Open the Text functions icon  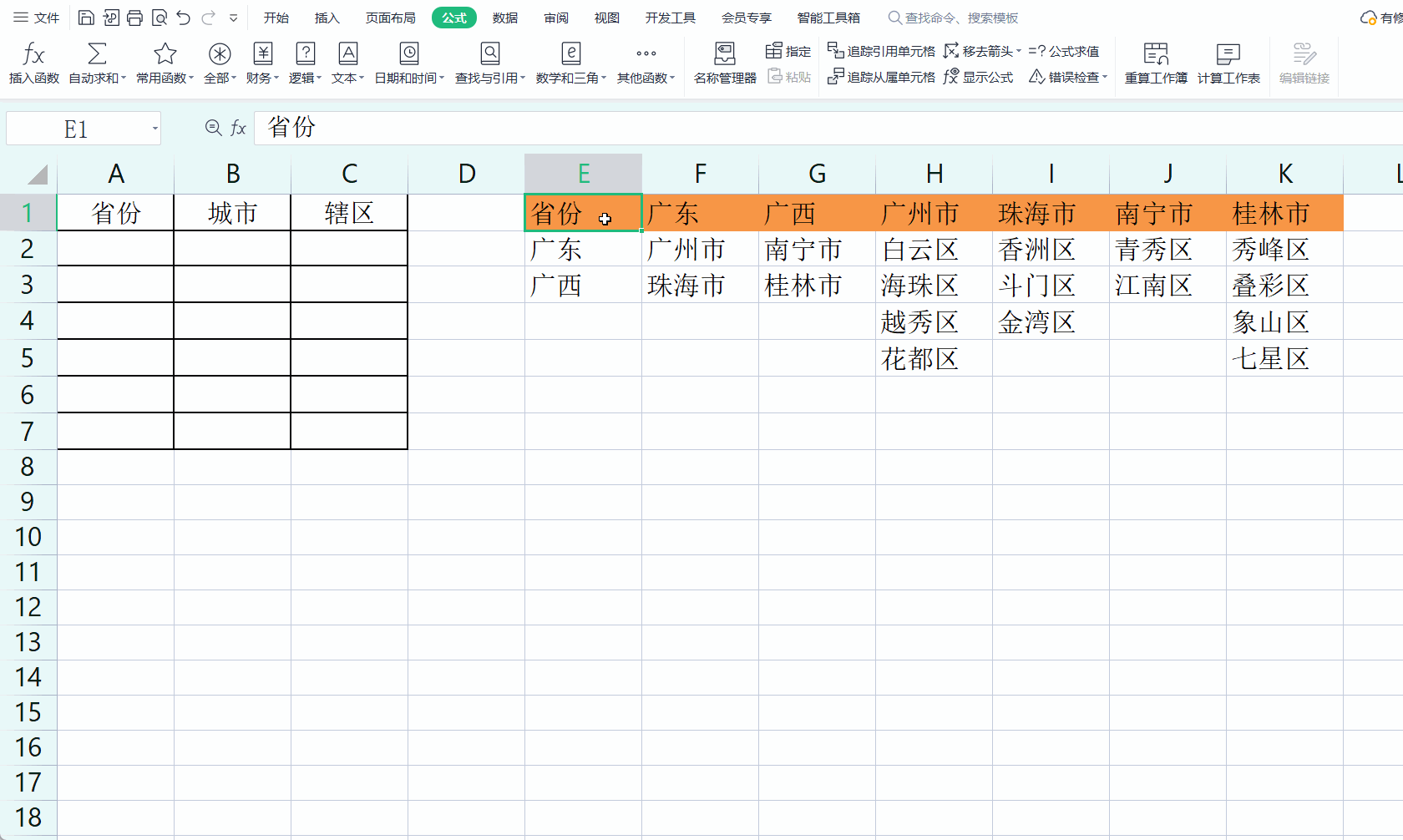point(348,53)
